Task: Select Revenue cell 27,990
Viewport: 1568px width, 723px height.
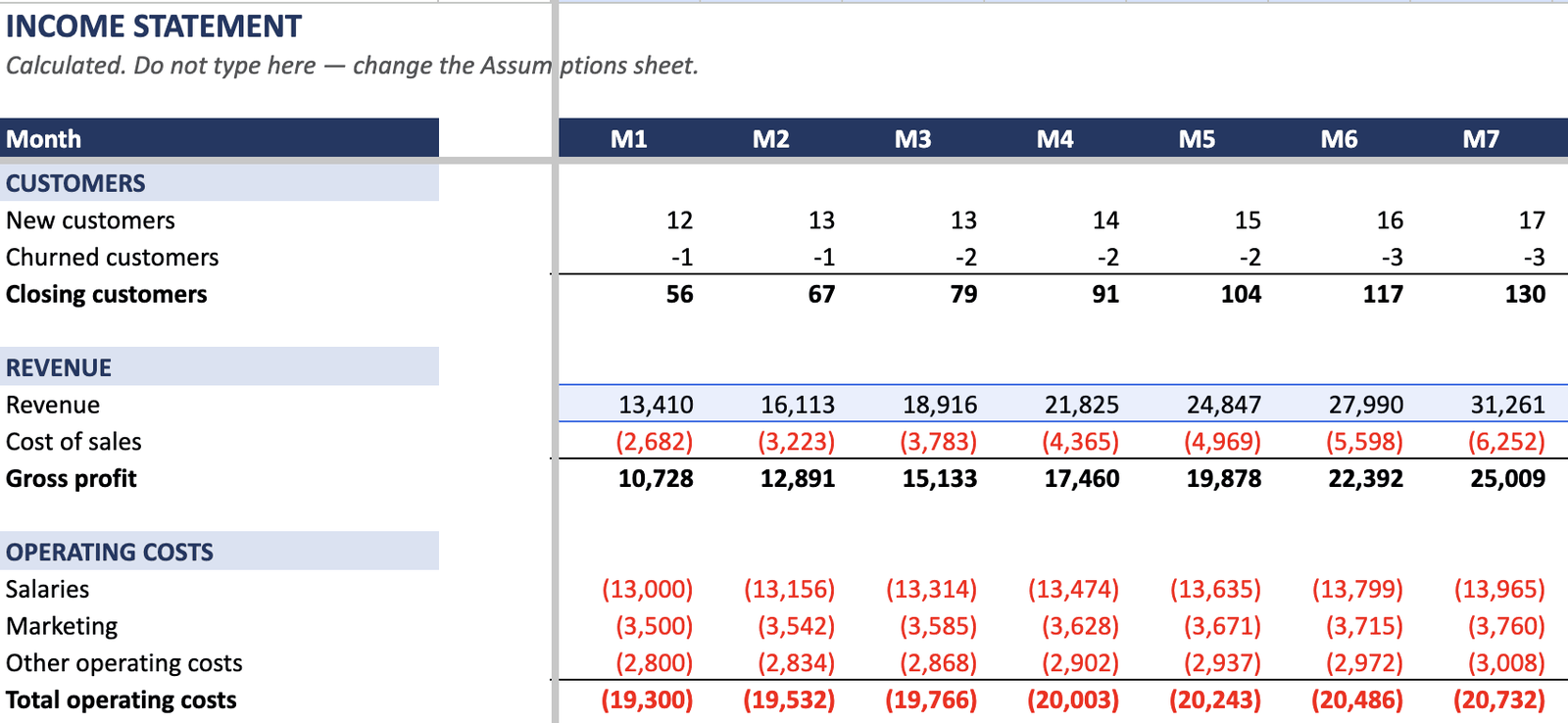Action: click(1366, 405)
